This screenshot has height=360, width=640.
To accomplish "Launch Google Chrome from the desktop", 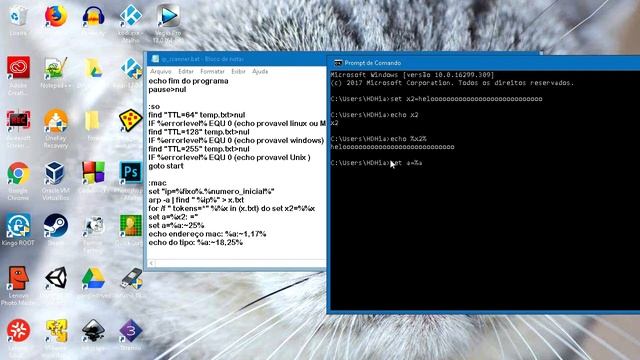I will coord(18,173).
